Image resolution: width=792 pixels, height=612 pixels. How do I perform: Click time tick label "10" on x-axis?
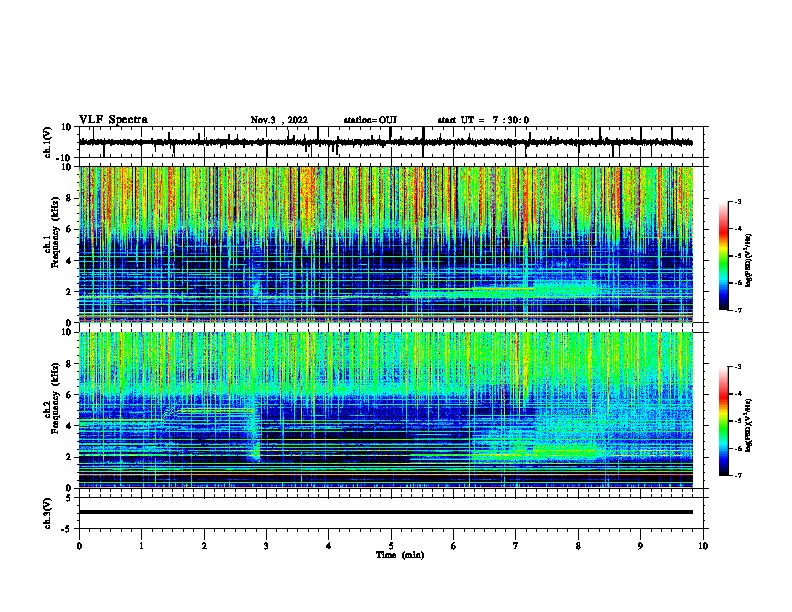(703, 546)
